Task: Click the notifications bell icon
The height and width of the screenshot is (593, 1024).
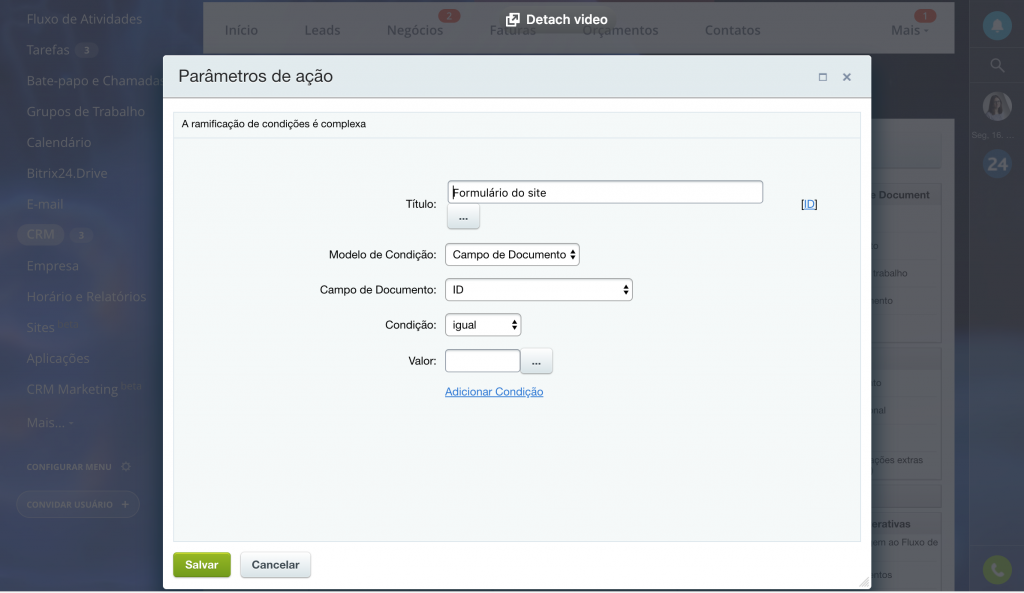Action: (x=997, y=26)
